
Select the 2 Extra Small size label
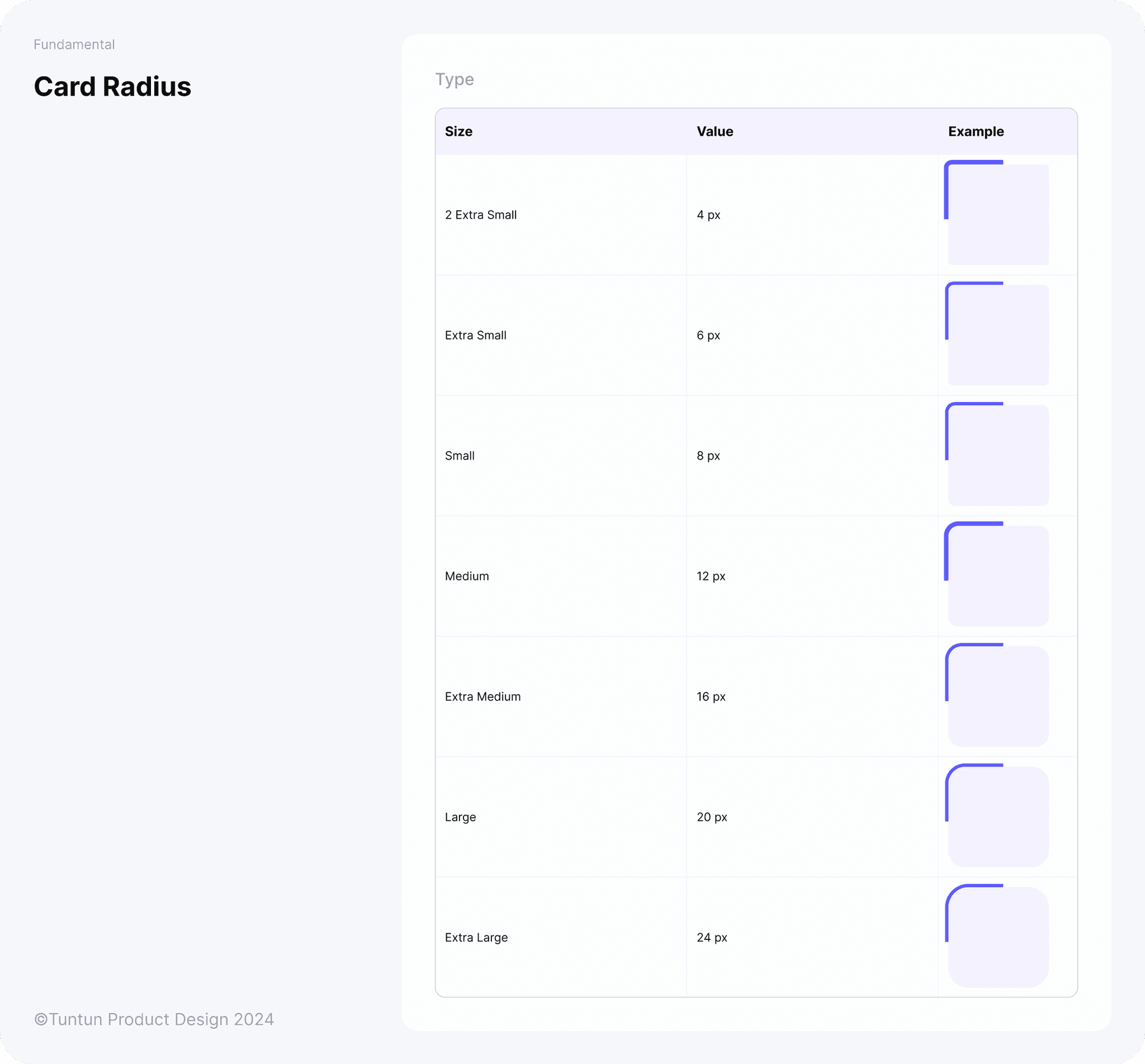click(x=481, y=215)
